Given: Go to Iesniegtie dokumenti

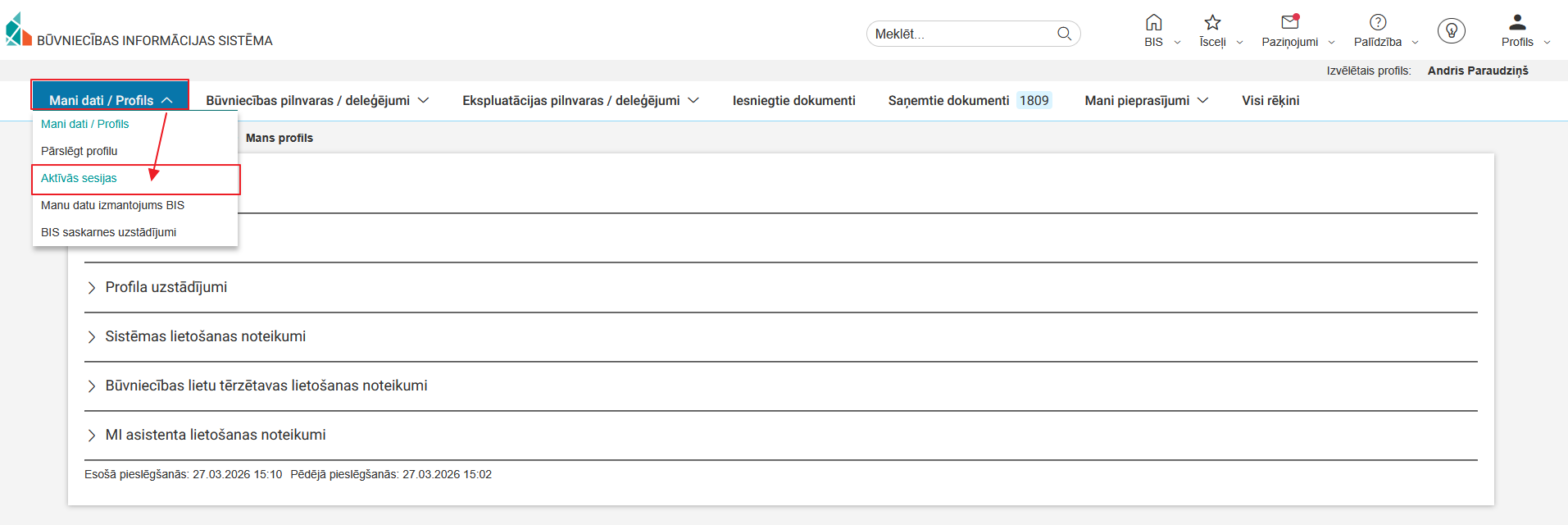Looking at the screenshot, I should tap(793, 100).
